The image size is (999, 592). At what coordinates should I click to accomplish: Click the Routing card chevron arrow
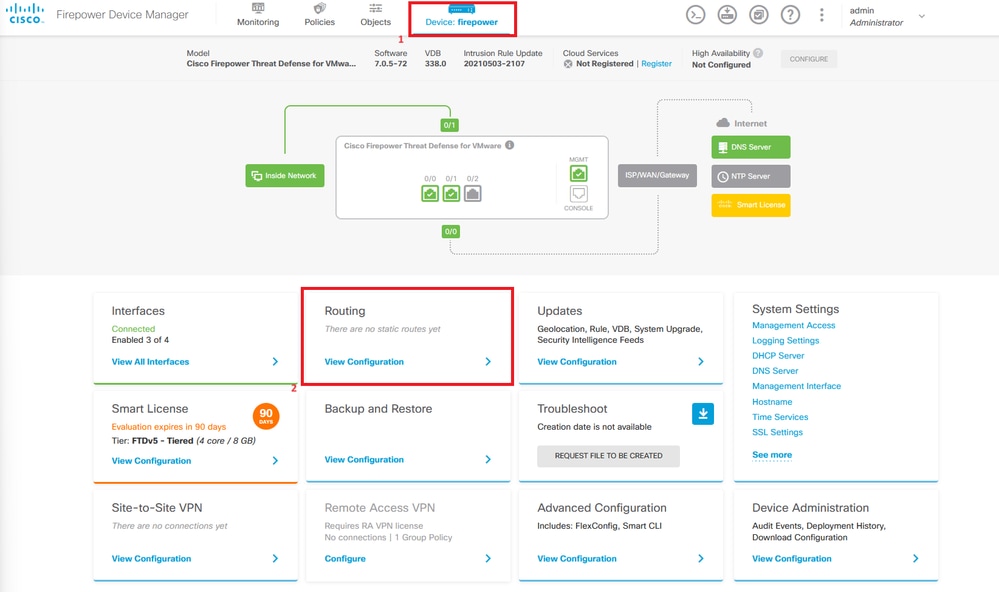(x=488, y=361)
